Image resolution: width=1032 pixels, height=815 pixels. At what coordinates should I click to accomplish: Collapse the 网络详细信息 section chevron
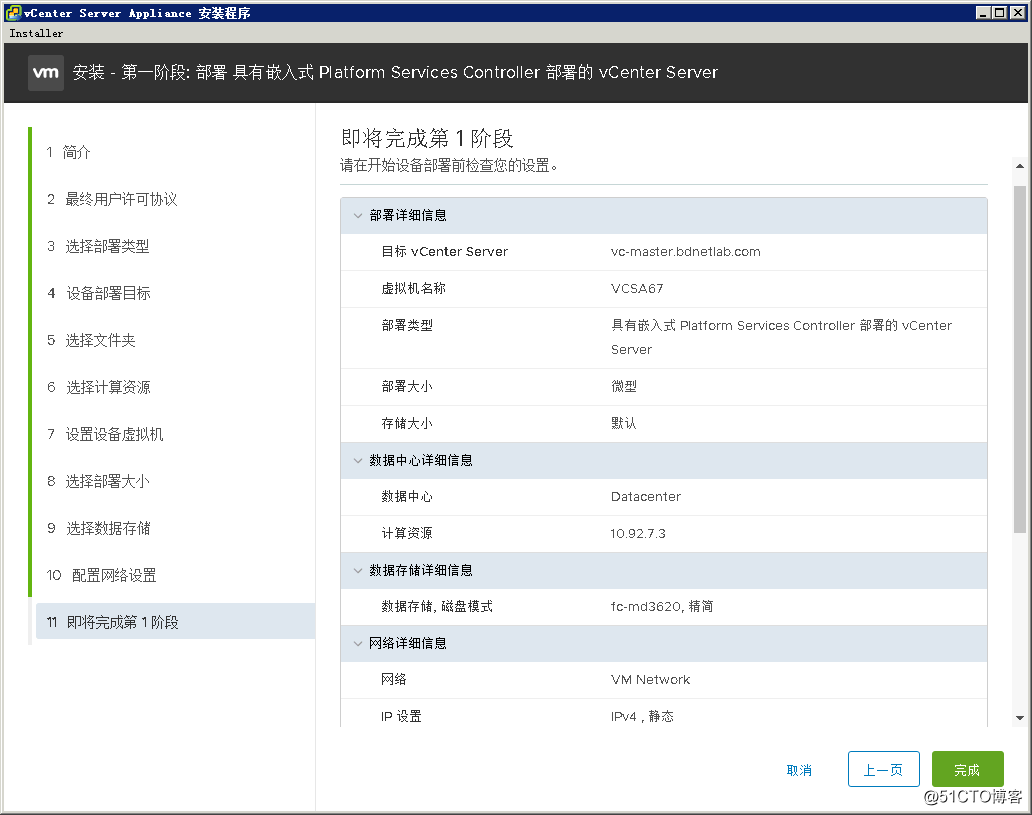358,643
